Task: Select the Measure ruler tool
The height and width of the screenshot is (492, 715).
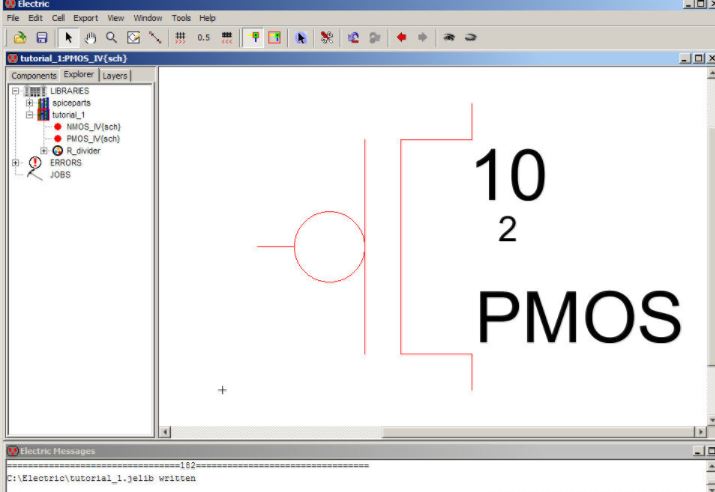Action: pos(155,38)
